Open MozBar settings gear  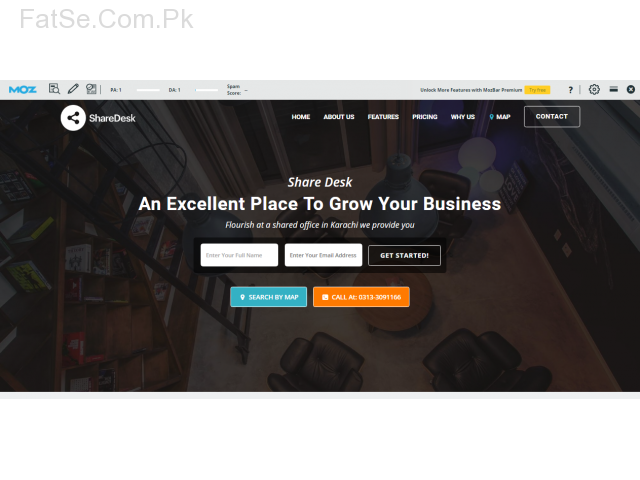[x=594, y=89]
